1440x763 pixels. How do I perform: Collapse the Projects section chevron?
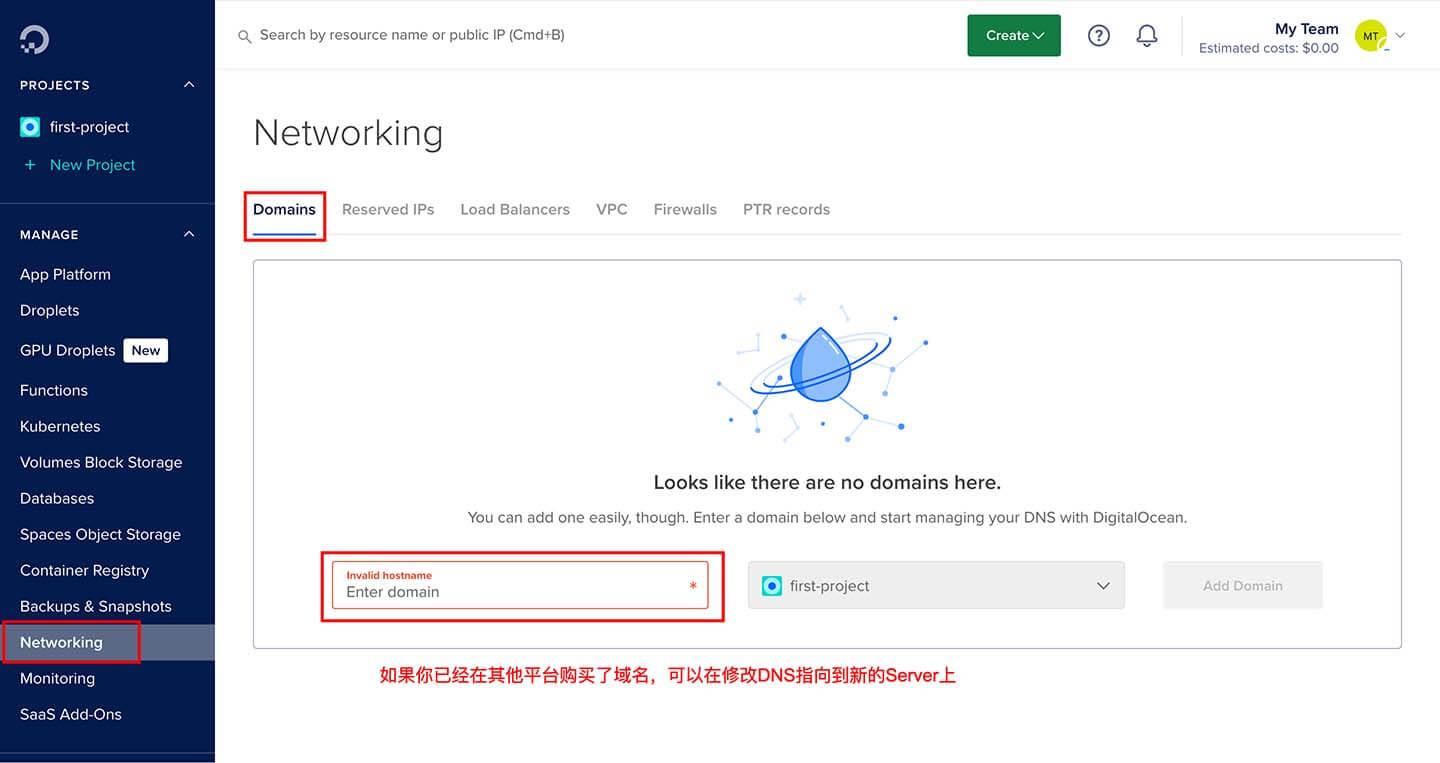189,85
